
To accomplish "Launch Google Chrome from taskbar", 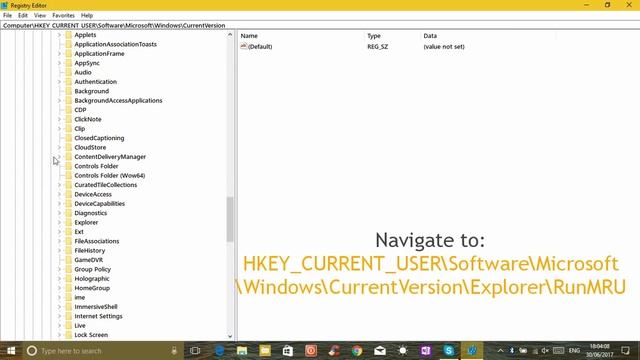I will [357, 351].
